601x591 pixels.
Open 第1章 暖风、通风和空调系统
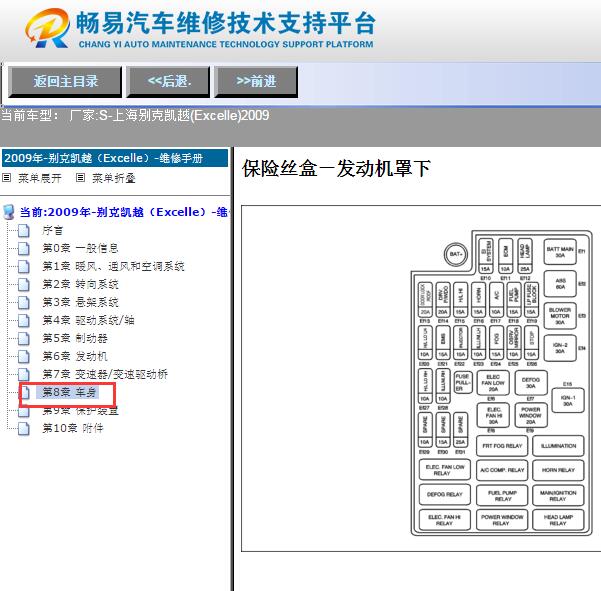click(113, 266)
